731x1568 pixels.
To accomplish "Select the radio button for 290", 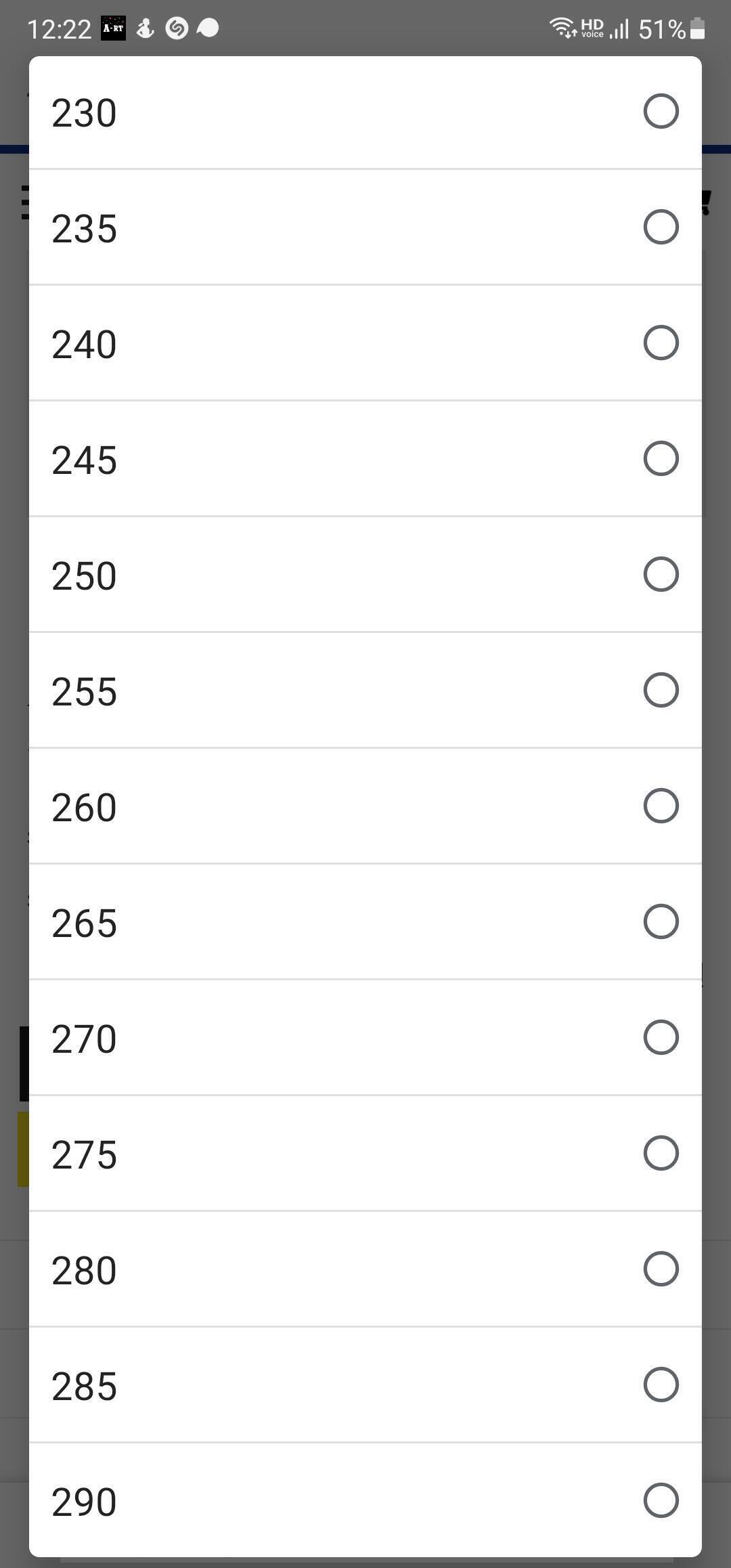I will (x=661, y=1501).
